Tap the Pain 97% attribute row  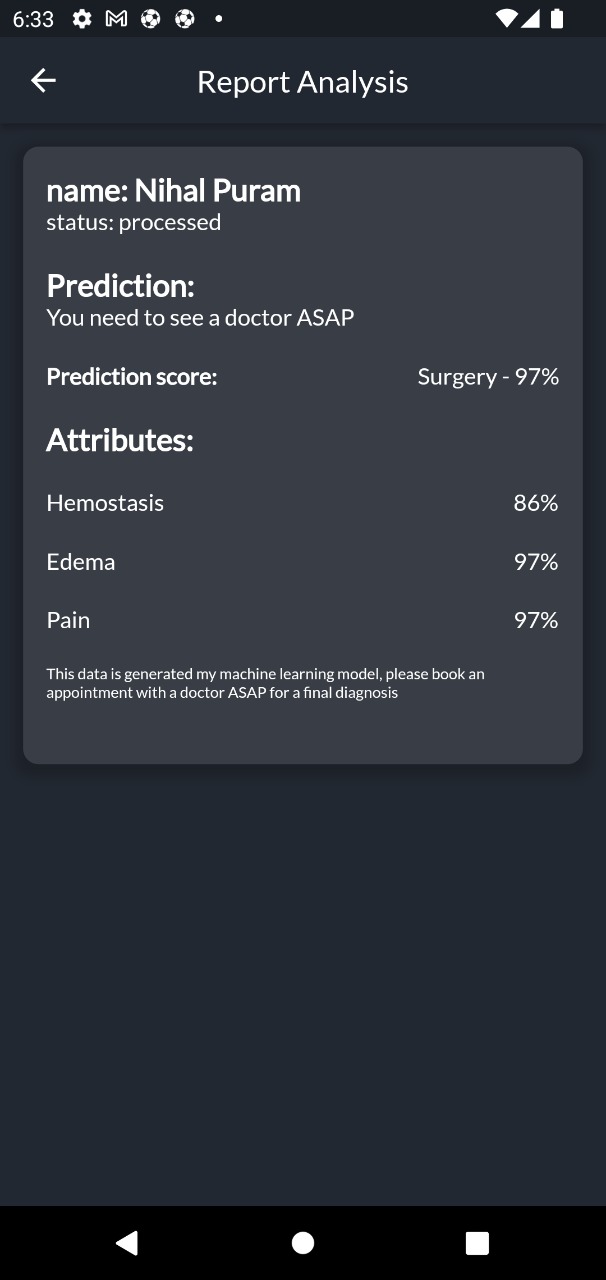300,619
